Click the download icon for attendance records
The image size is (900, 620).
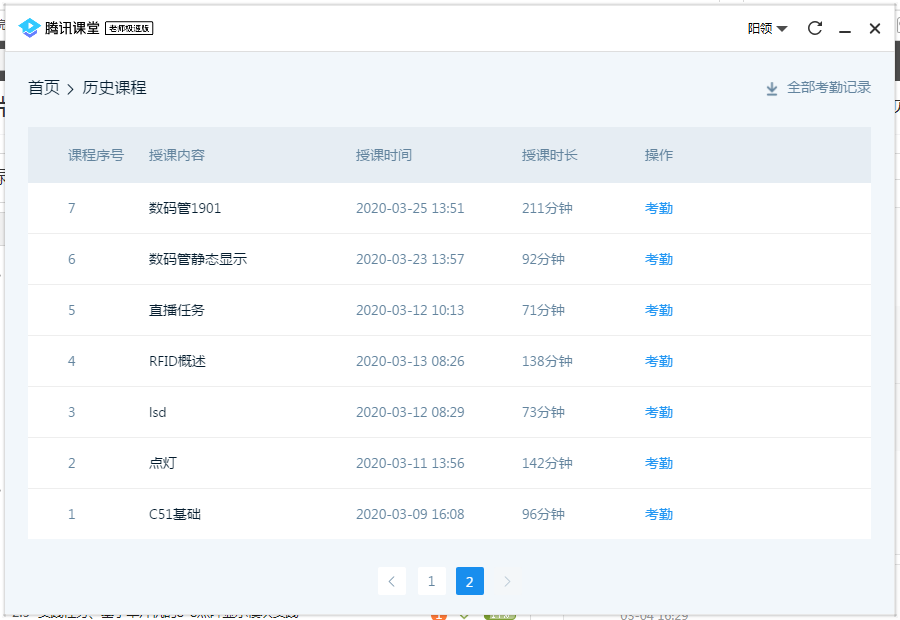point(772,88)
